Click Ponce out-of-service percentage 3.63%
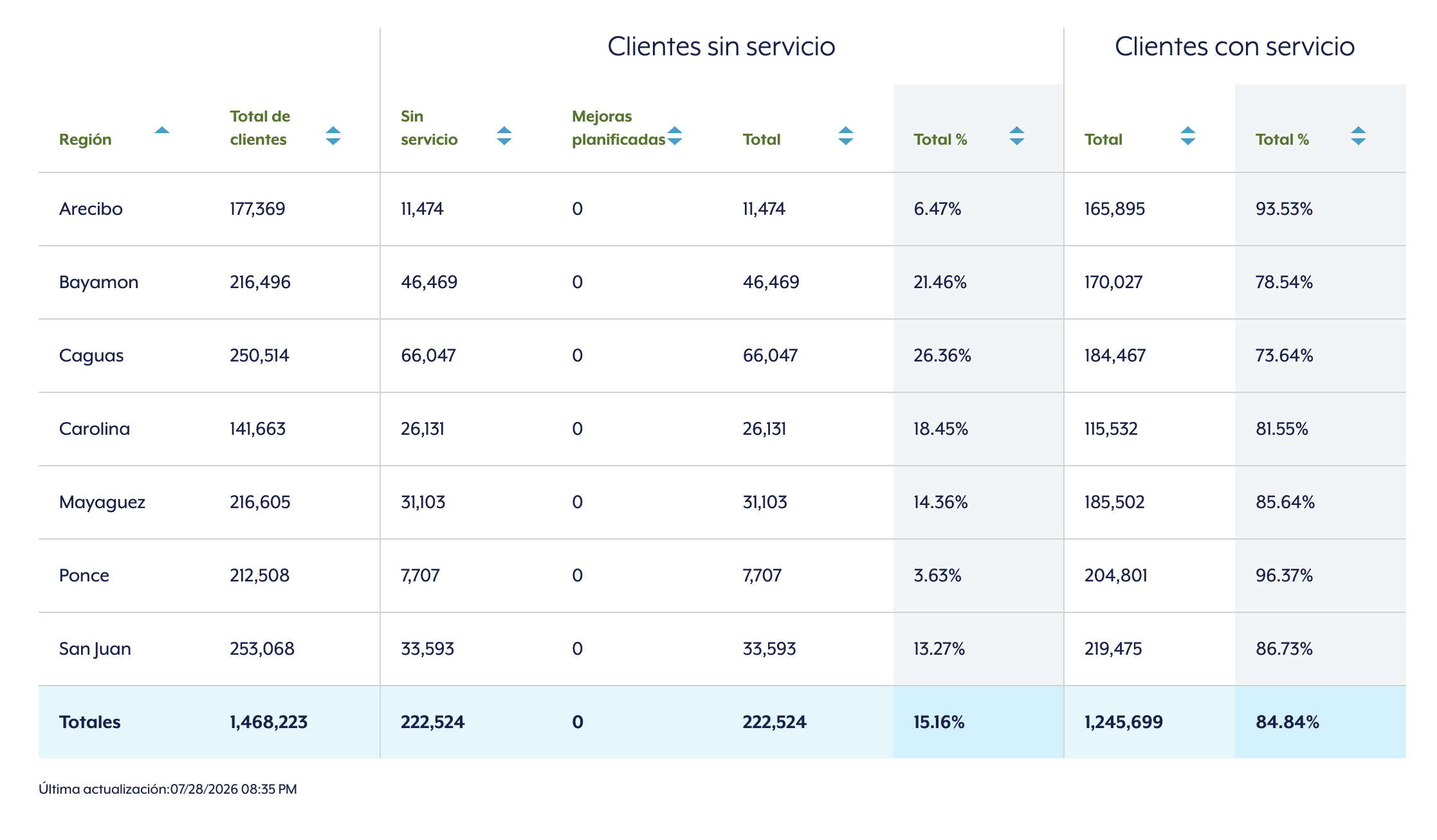The height and width of the screenshot is (840, 1437). 938,576
